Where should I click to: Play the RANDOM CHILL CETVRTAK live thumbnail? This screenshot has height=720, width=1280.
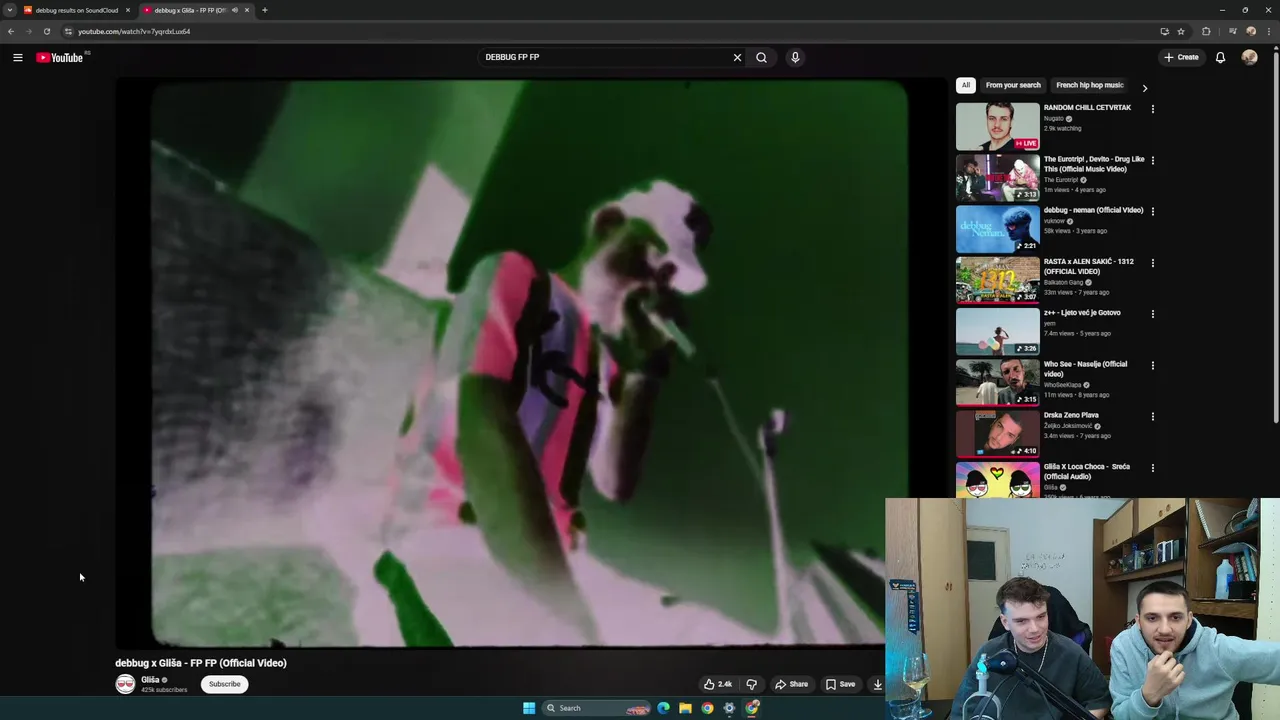997,126
